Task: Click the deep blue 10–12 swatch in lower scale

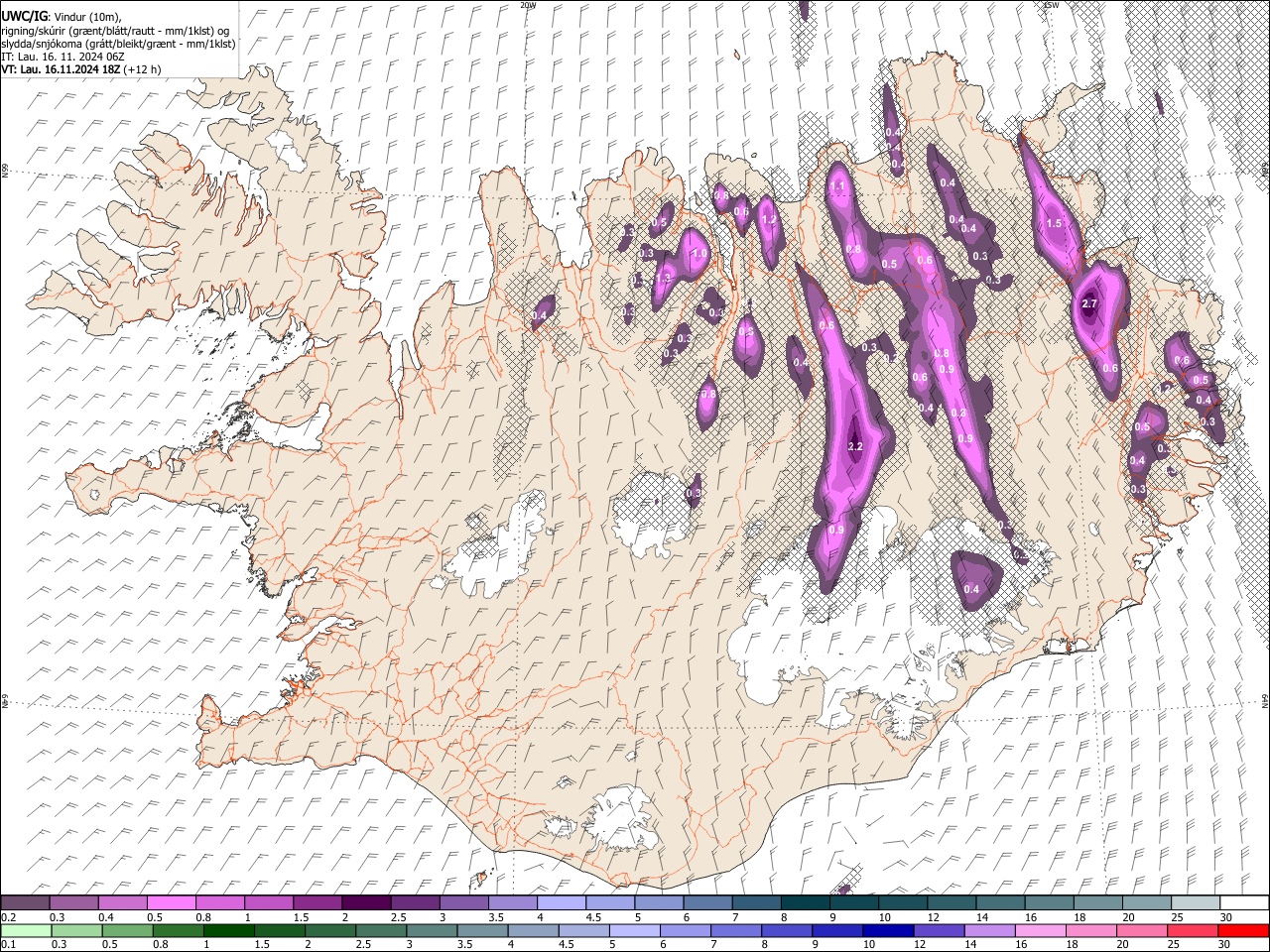Action: 887,930
